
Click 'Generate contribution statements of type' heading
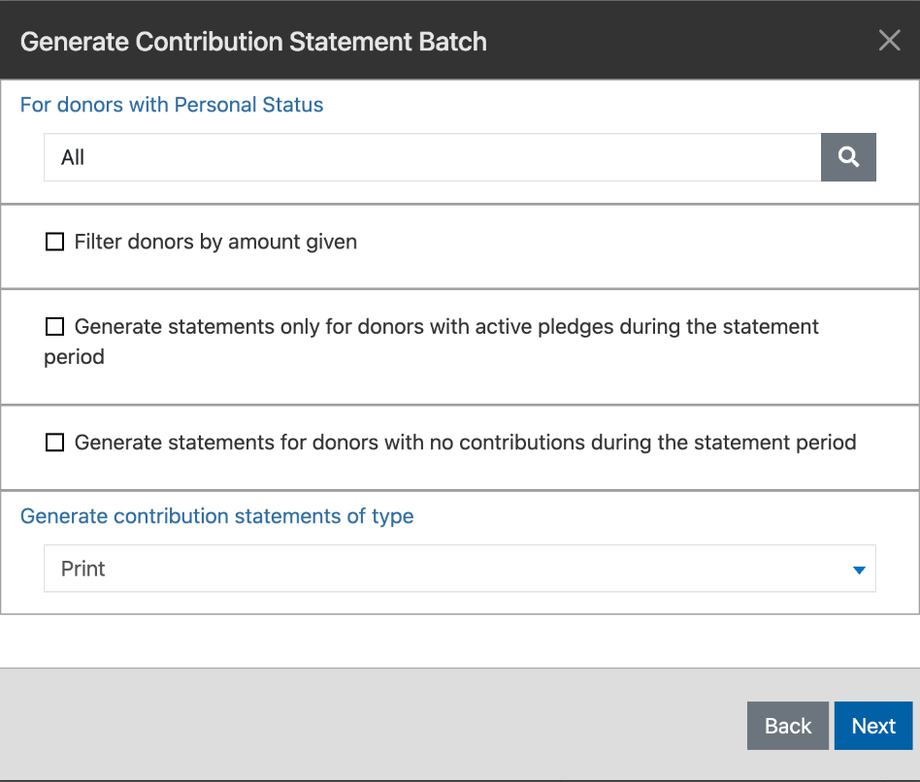[217, 516]
